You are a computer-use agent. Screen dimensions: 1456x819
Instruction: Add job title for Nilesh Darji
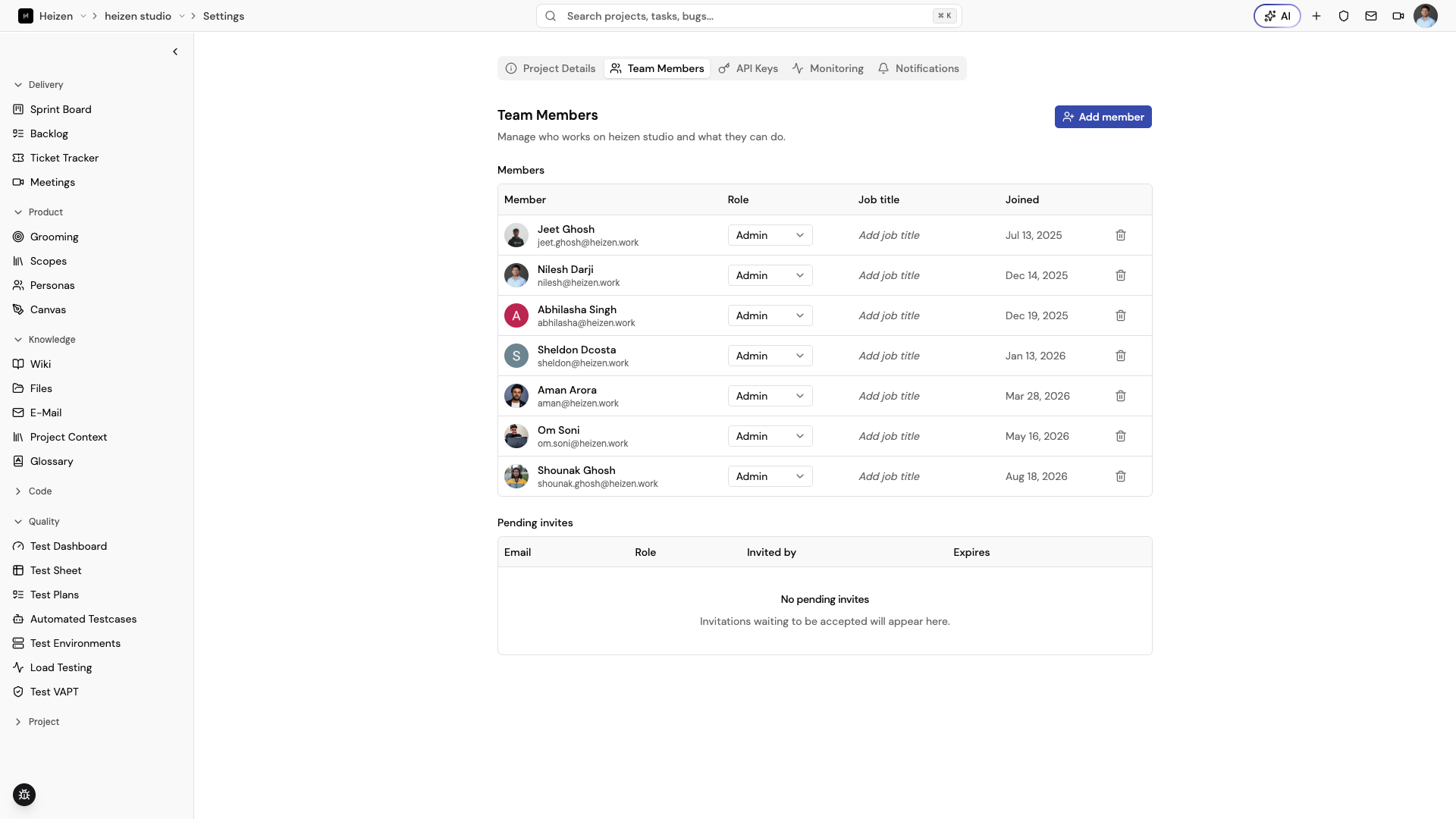[889, 275]
